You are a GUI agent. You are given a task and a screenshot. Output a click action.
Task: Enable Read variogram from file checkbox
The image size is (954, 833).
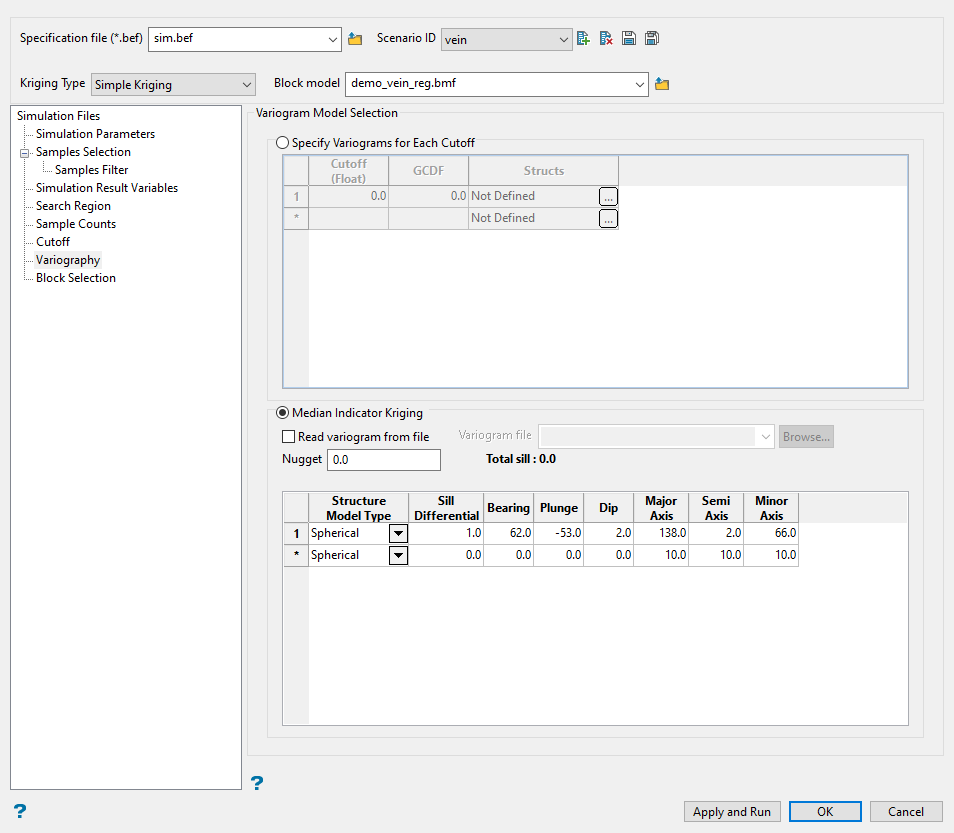coord(289,437)
